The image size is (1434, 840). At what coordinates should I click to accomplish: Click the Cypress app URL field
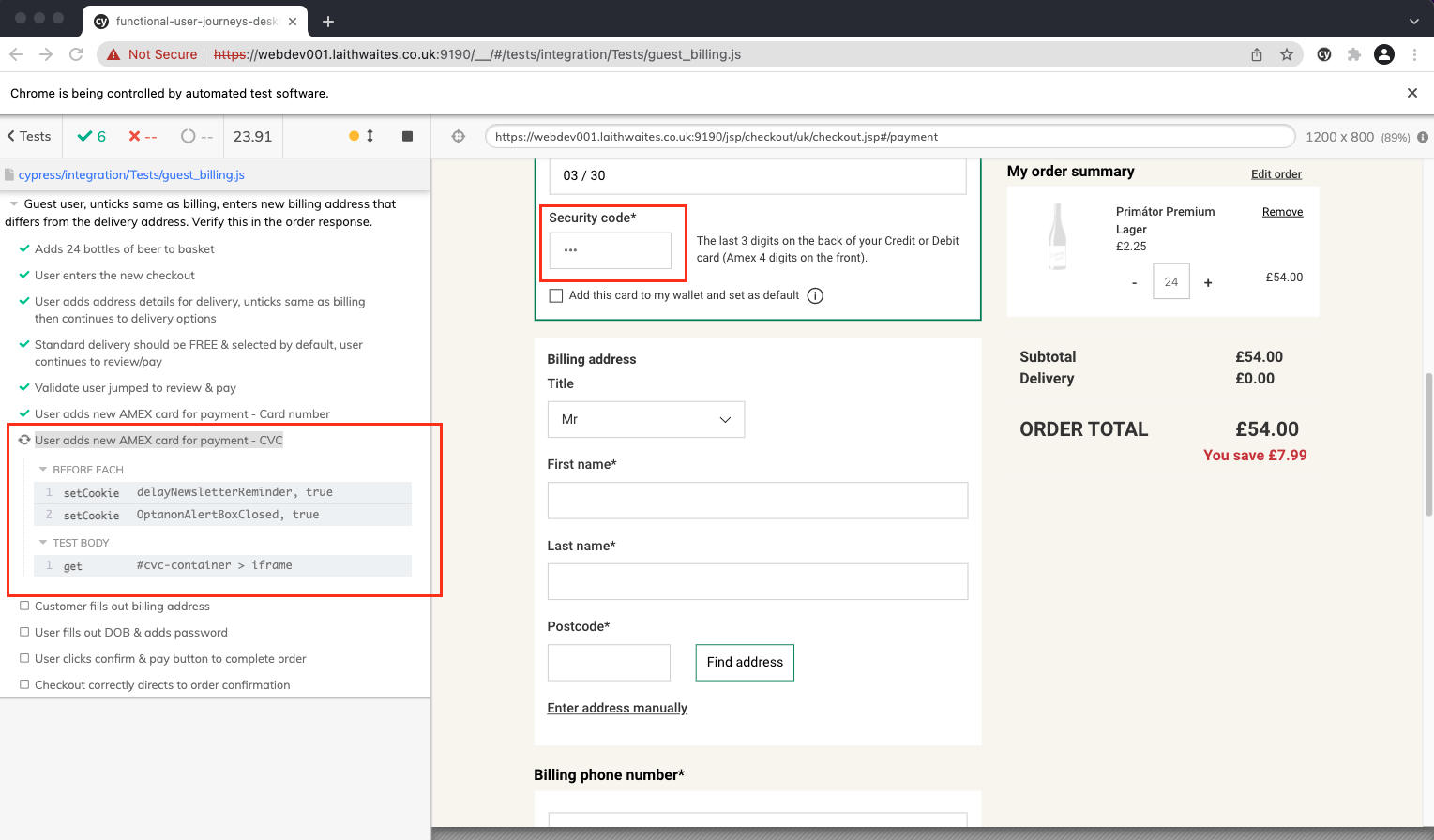(889, 137)
